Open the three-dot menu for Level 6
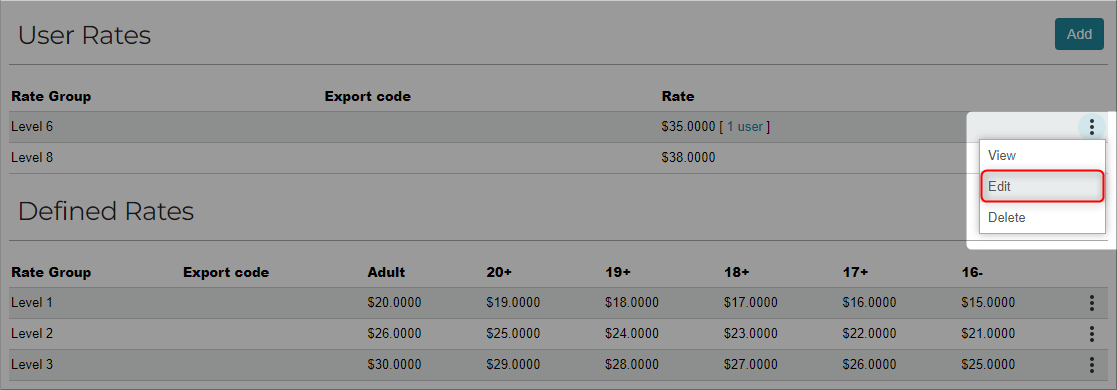 tap(1091, 127)
